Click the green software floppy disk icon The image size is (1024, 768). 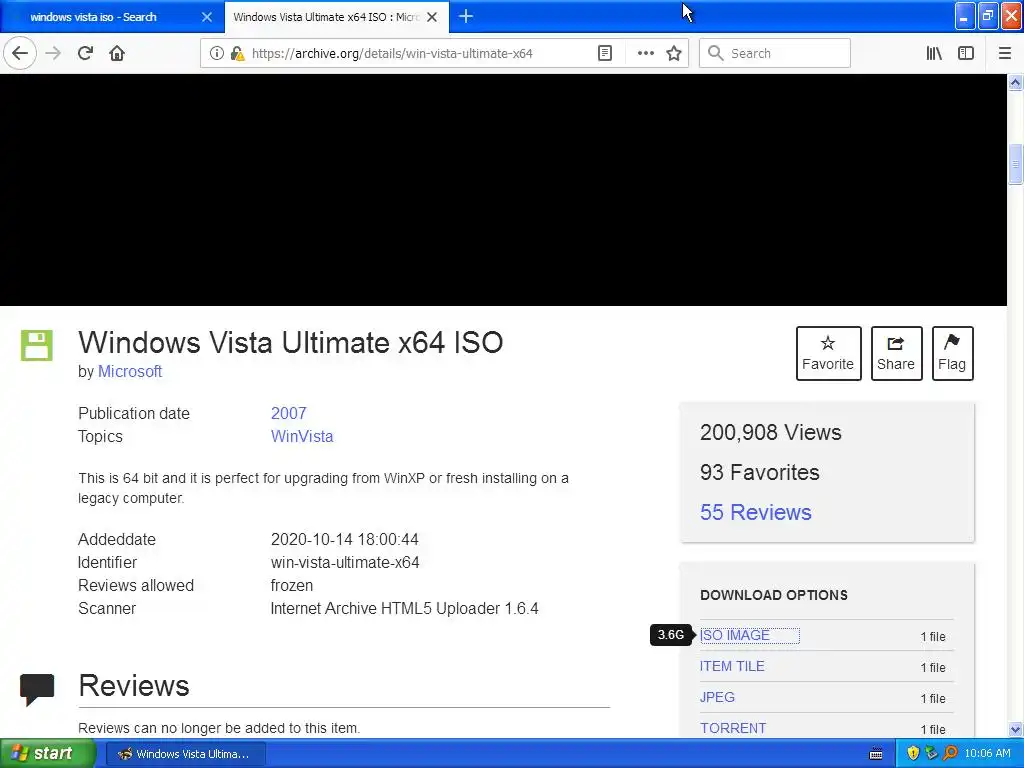pos(37,345)
